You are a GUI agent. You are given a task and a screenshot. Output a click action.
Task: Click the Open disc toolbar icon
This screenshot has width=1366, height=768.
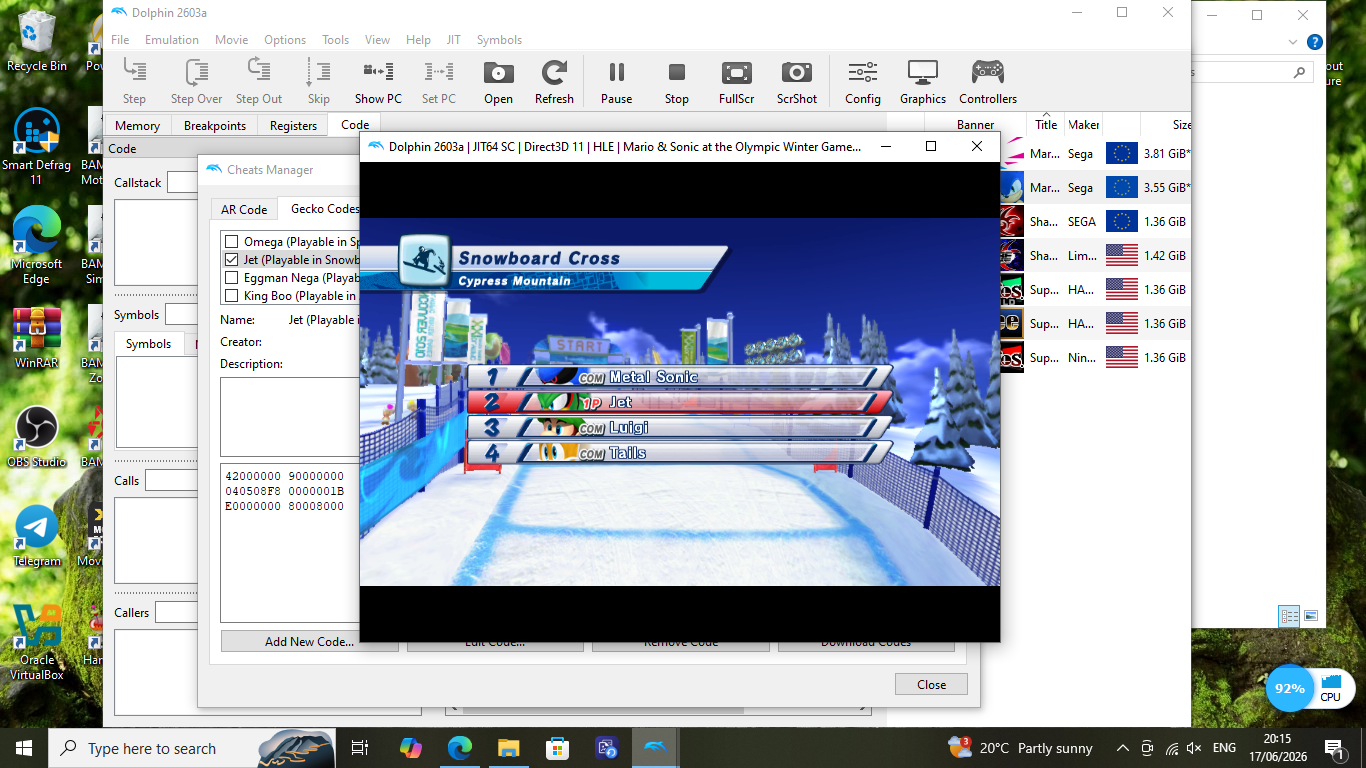(498, 81)
